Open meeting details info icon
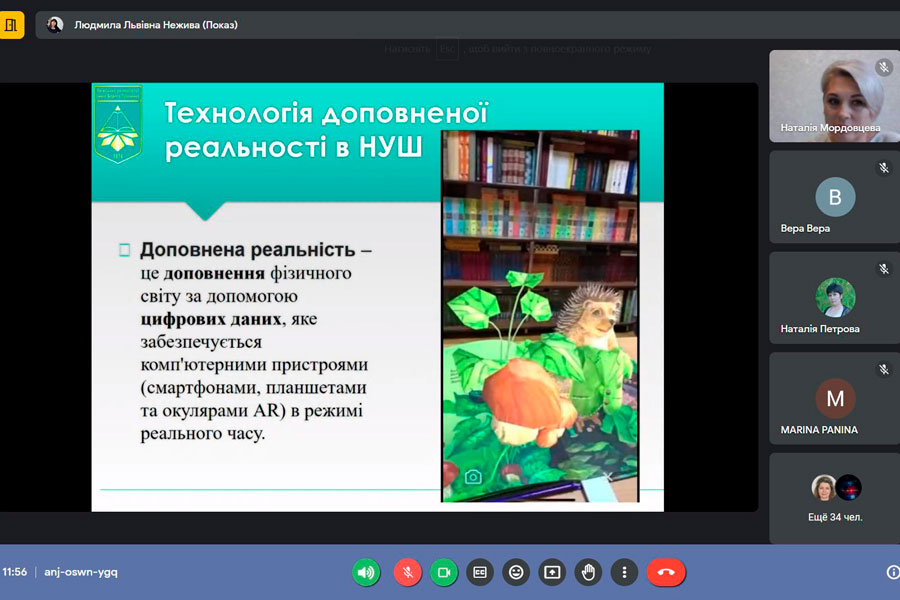The image size is (900, 600). 893,572
